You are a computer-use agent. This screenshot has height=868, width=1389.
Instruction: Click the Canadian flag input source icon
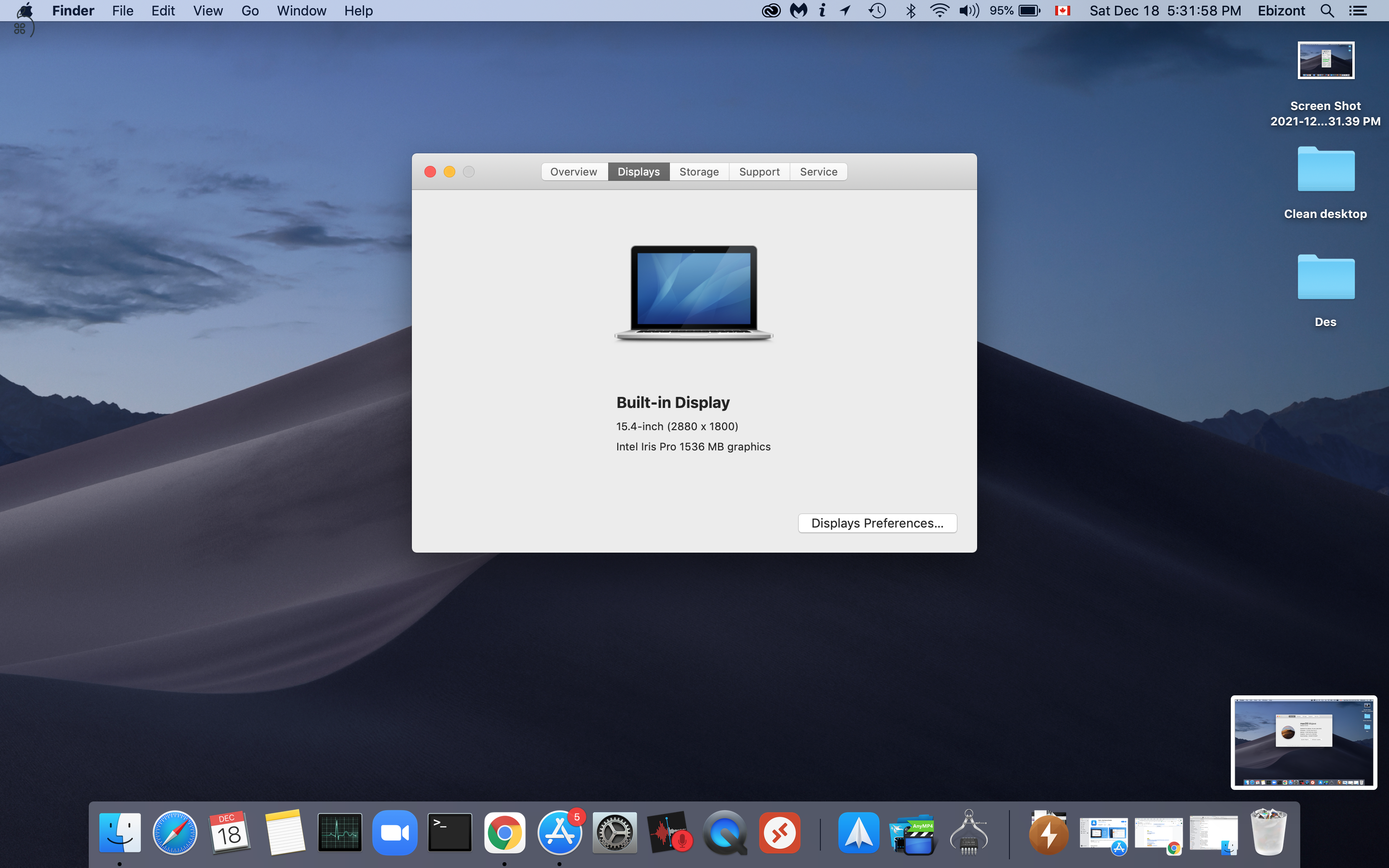[x=1062, y=10]
